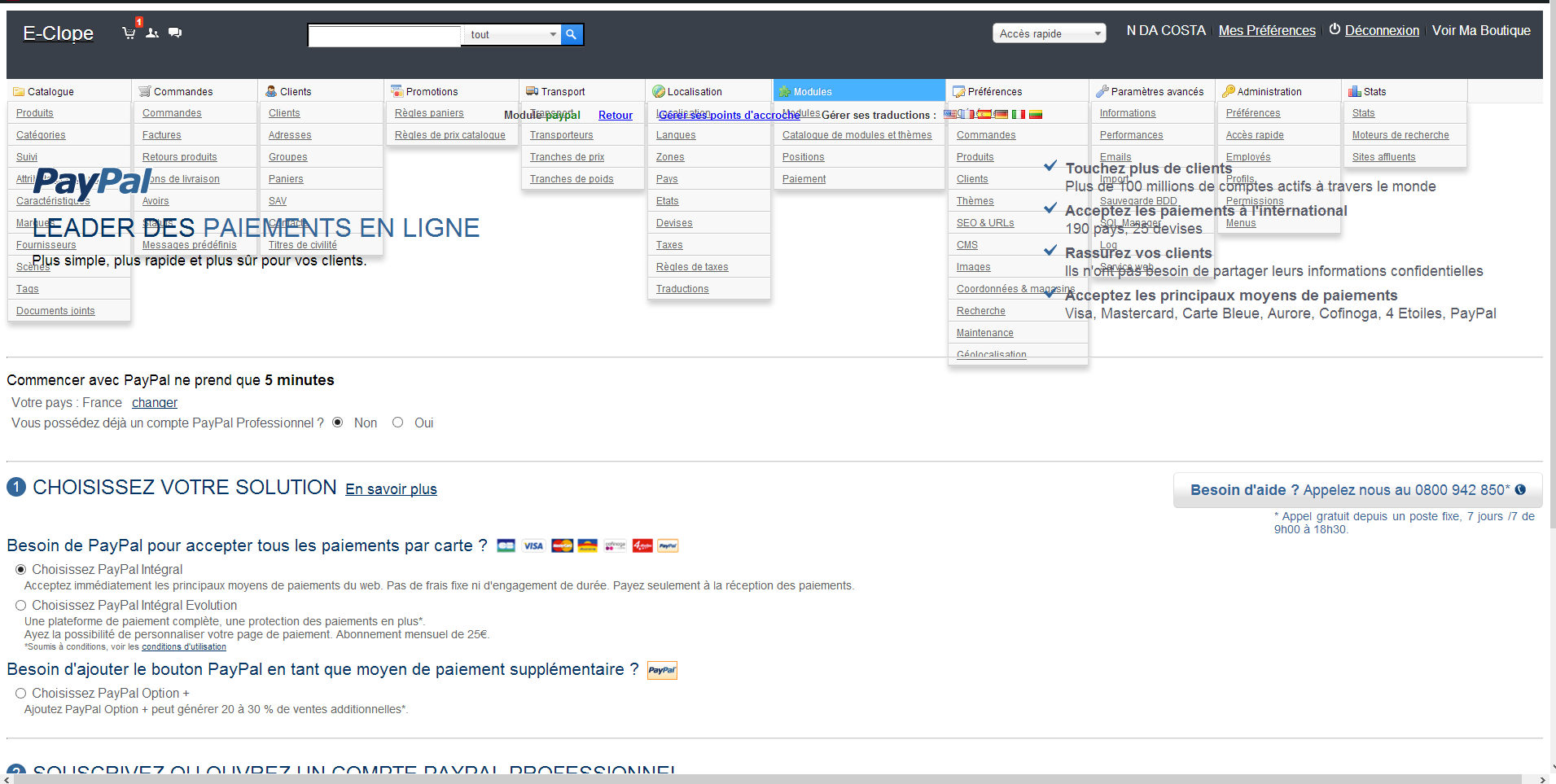Open Traductions in Localisation submenu
Image resolution: width=1556 pixels, height=784 pixels.
(682, 289)
